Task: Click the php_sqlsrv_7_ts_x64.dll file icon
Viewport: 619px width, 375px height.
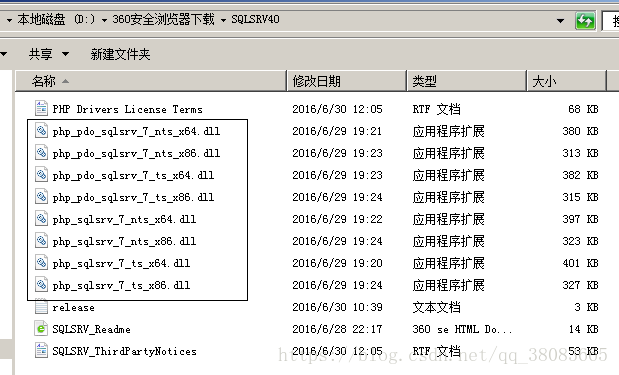Action: tap(41, 263)
